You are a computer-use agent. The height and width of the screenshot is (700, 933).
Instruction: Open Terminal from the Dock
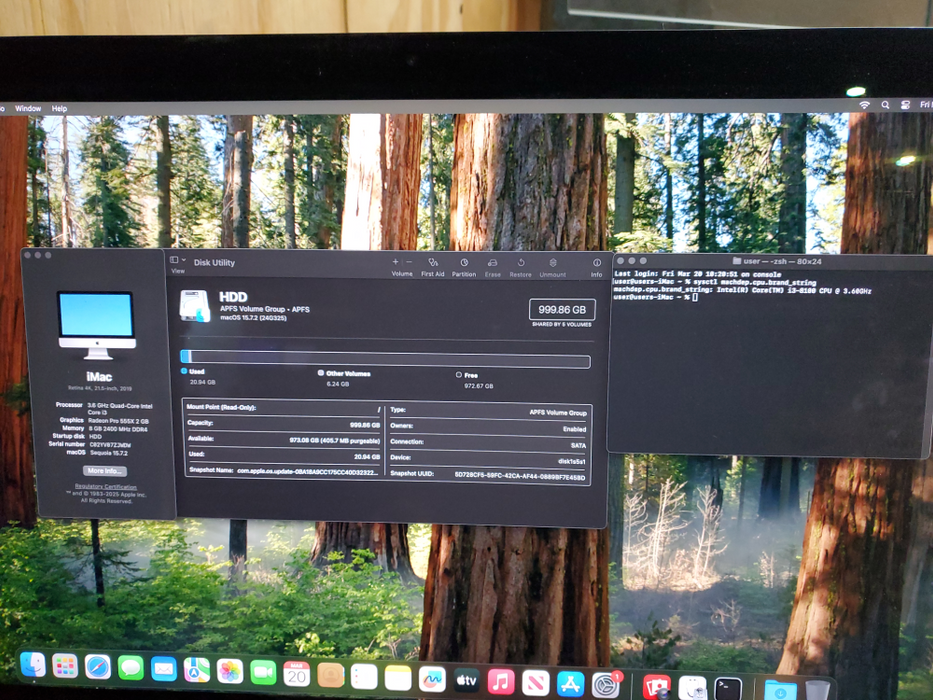(728, 689)
